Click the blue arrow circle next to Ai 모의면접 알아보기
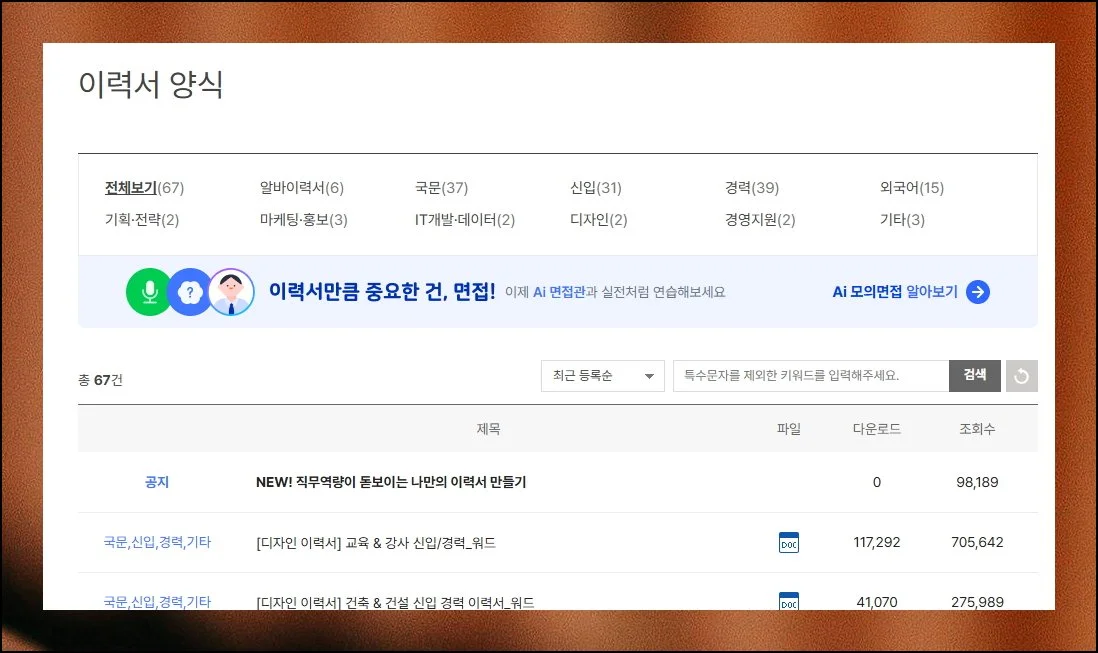Viewport: 1098px width, 653px height. pos(978,292)
